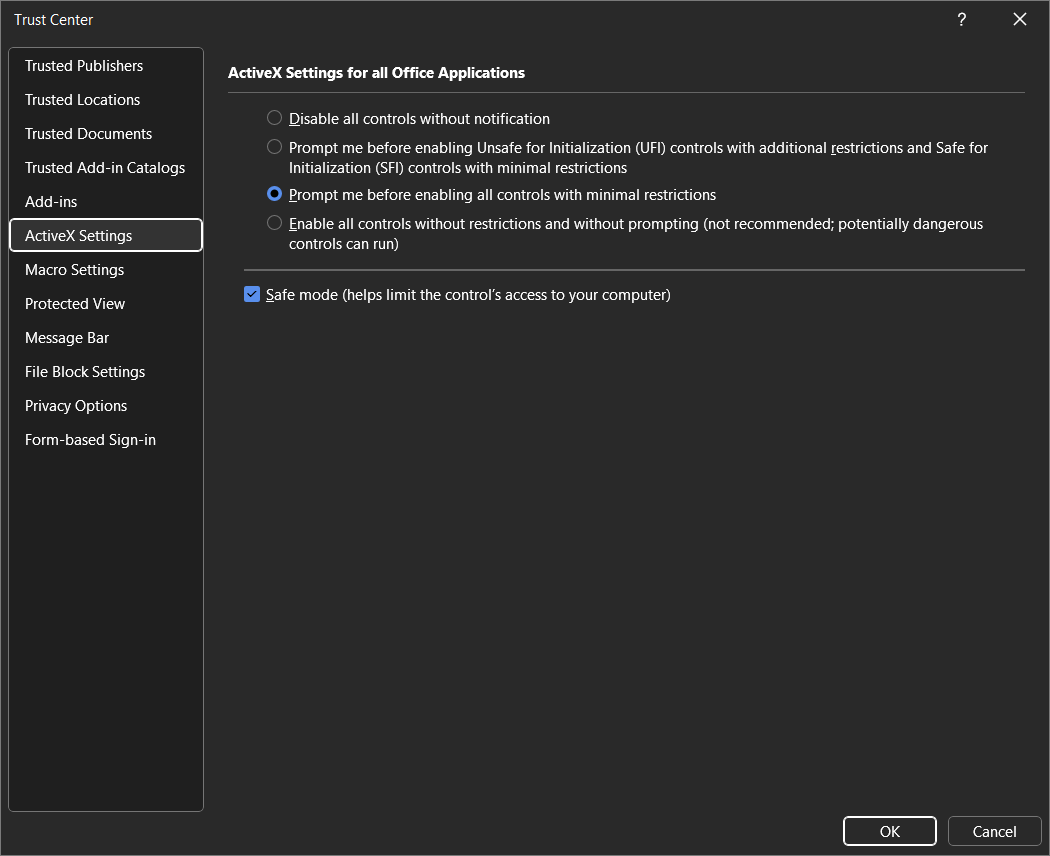1050x856 pixels.
Task: Select Prompt me before enabling all controls
Action: tap(274, 194)
